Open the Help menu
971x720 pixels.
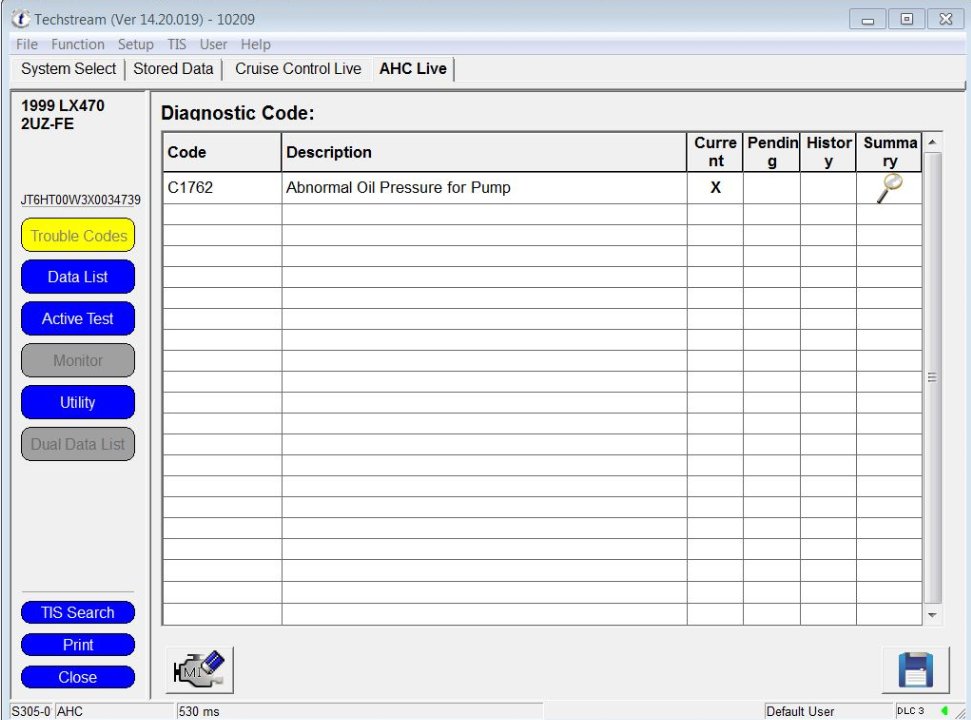[x=255, y=45]
